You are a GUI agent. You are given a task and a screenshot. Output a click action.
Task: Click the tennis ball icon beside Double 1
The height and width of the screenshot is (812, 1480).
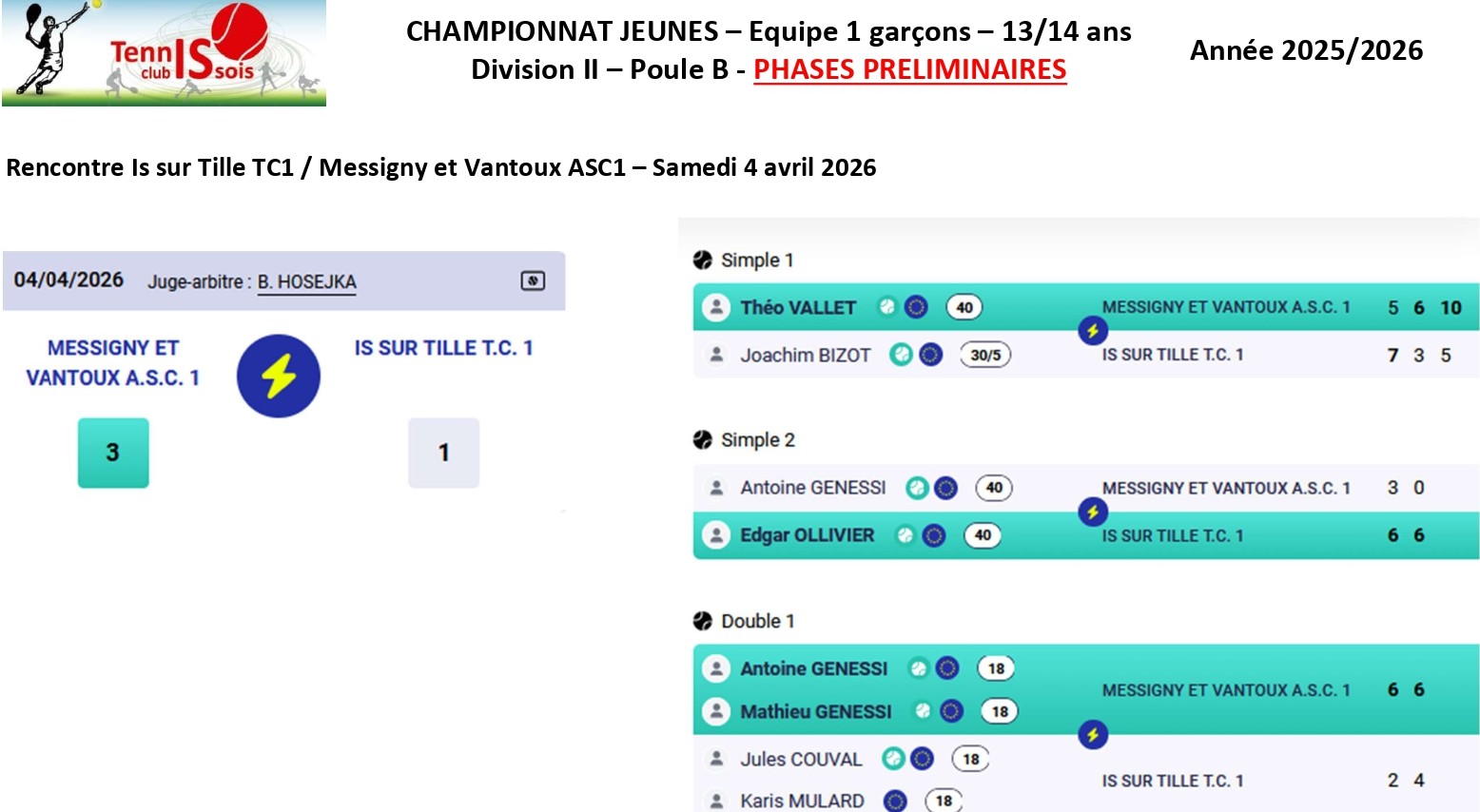tap(703, 621)
